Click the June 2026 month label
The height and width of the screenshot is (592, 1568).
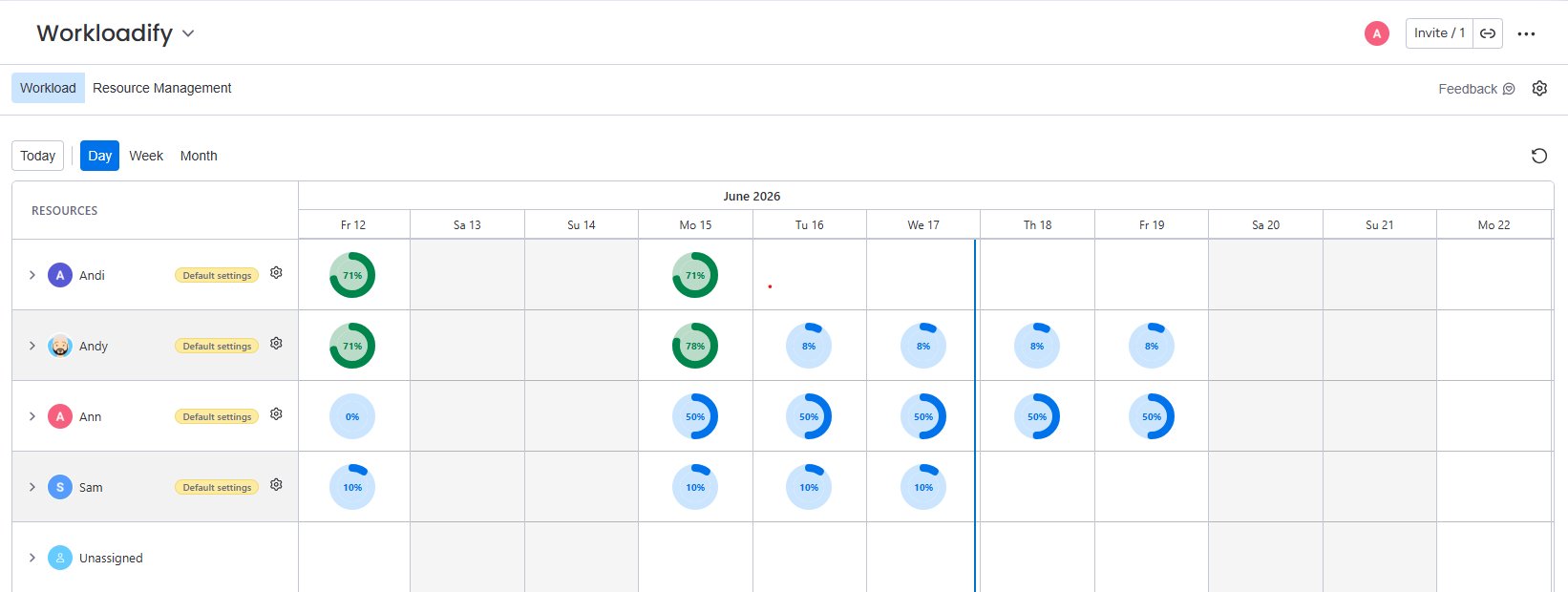pyautogui.click(x=752, y=196)
